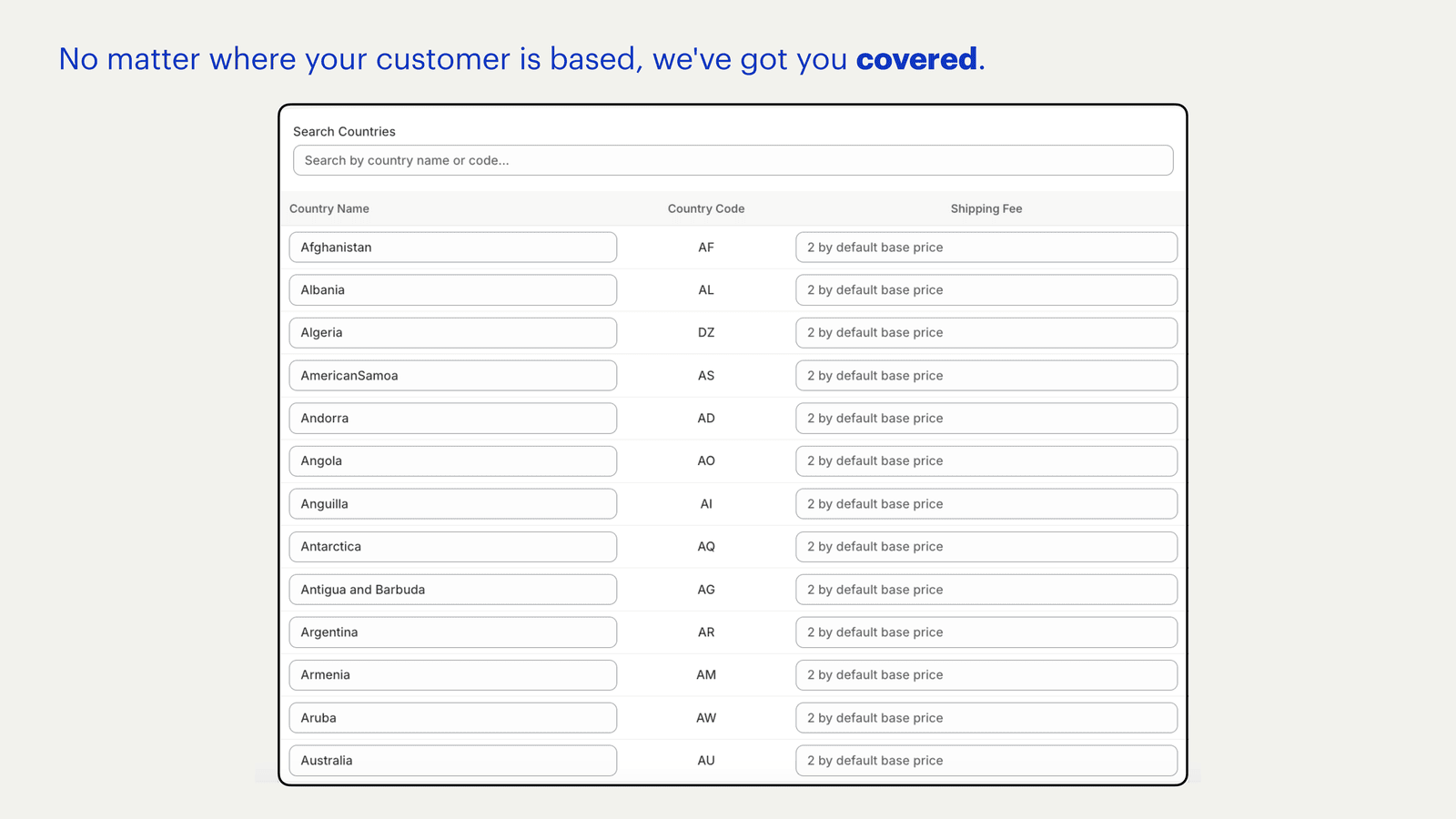
Task: Click the shipping fee field for Andorra
Action: [986, 419]
